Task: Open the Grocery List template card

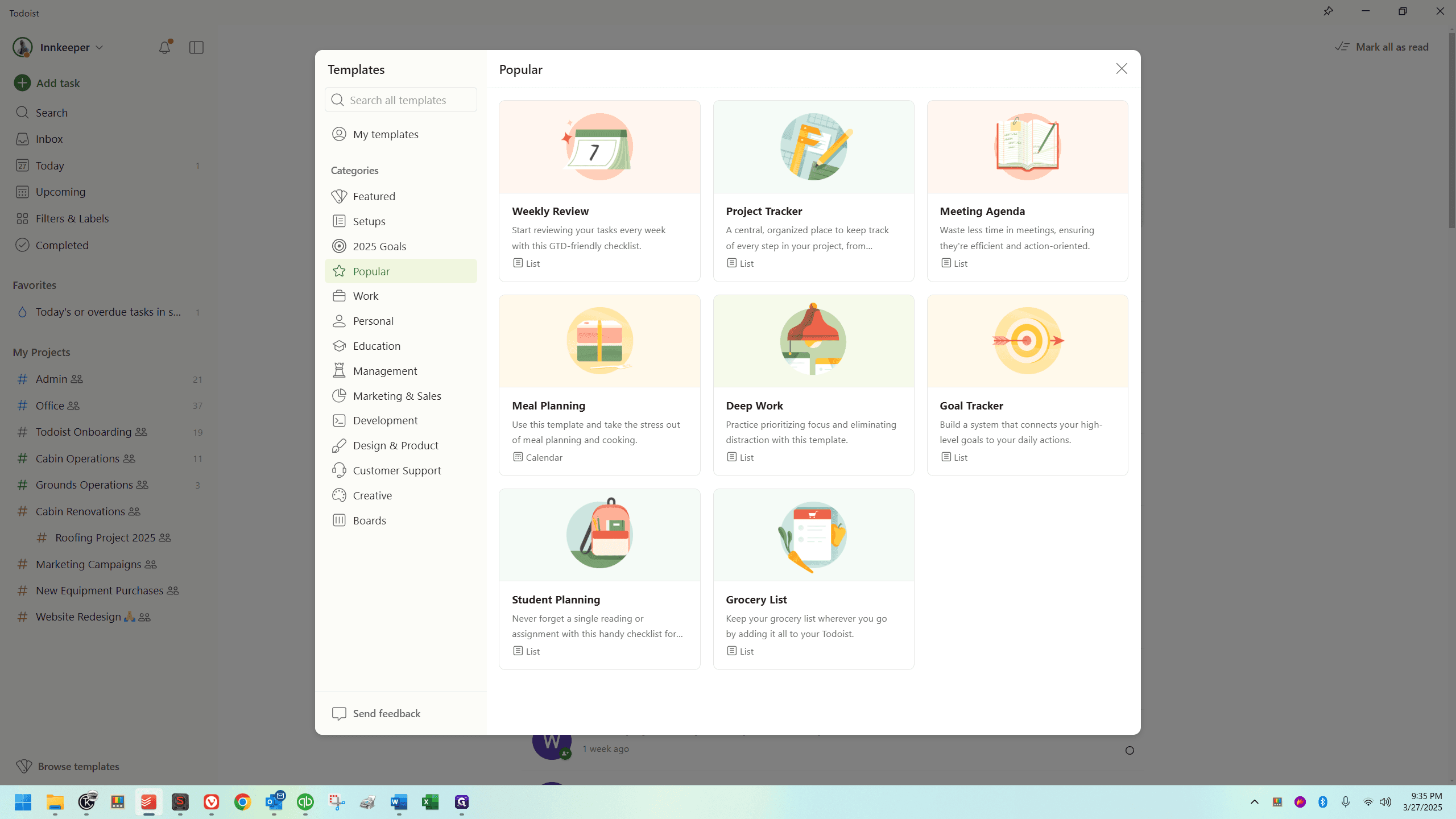Action: point(813,579)
